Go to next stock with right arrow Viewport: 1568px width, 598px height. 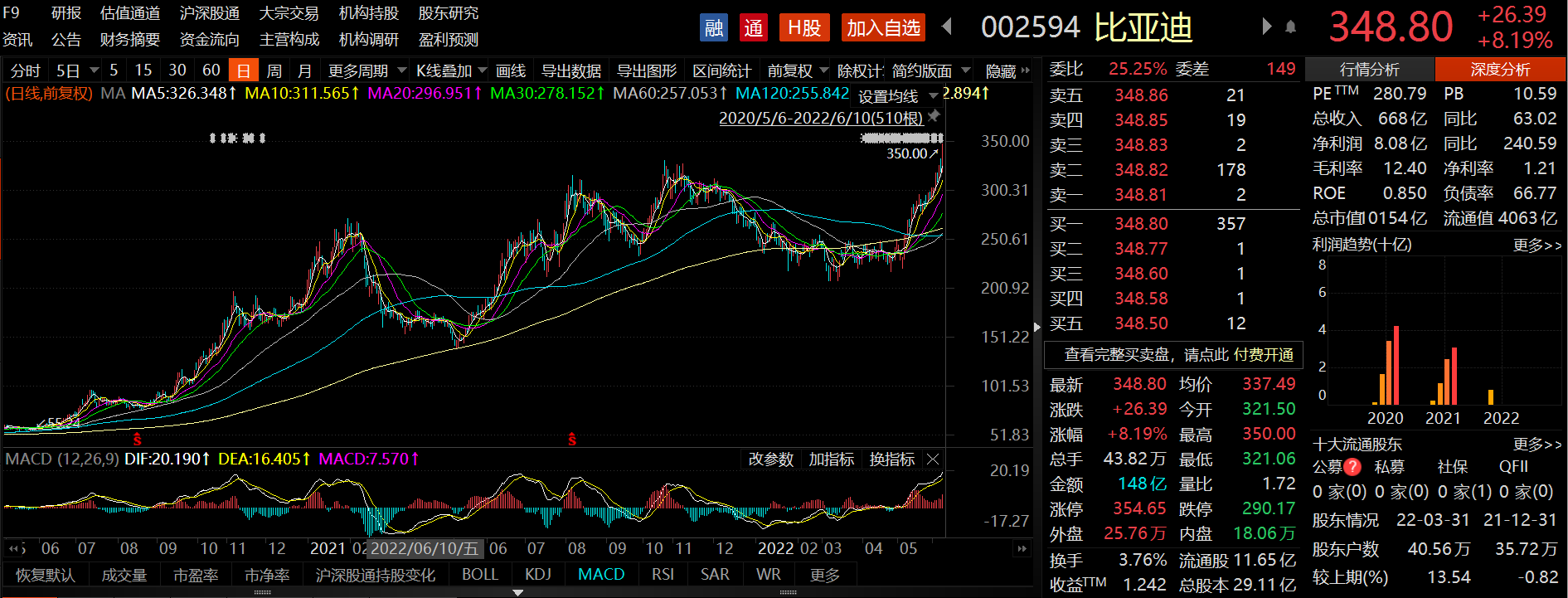[x=1266, y=27]
